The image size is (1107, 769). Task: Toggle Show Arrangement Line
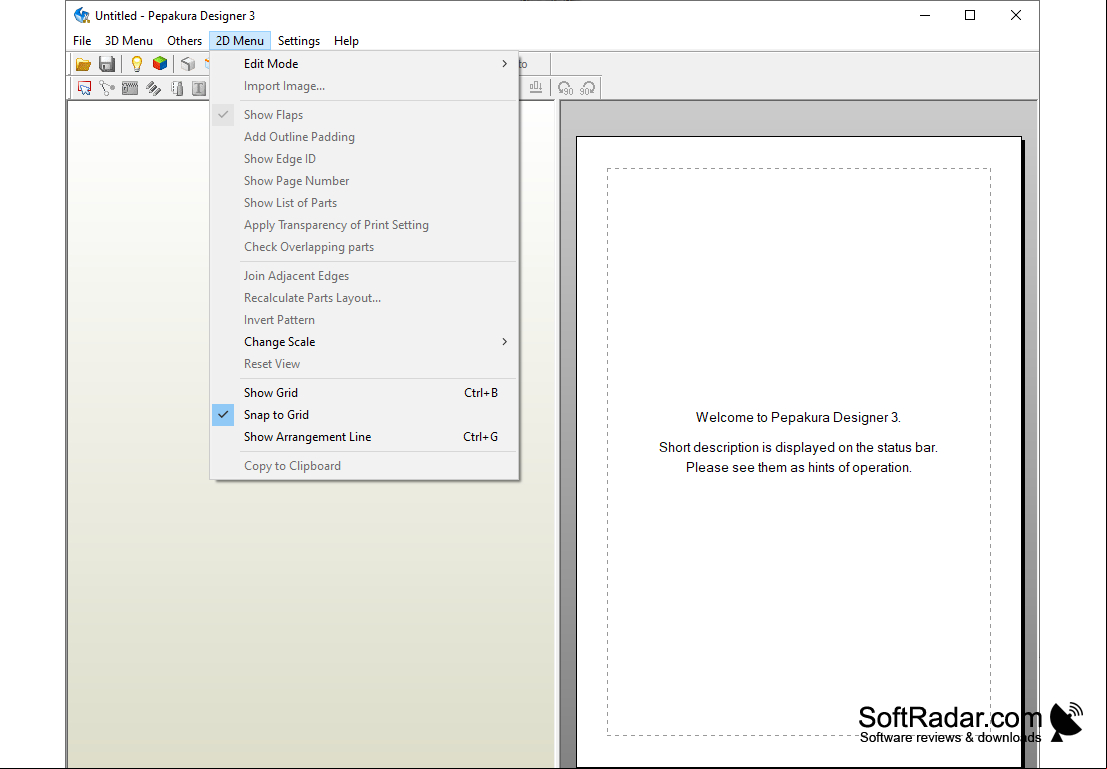click(x=364, y=437)
